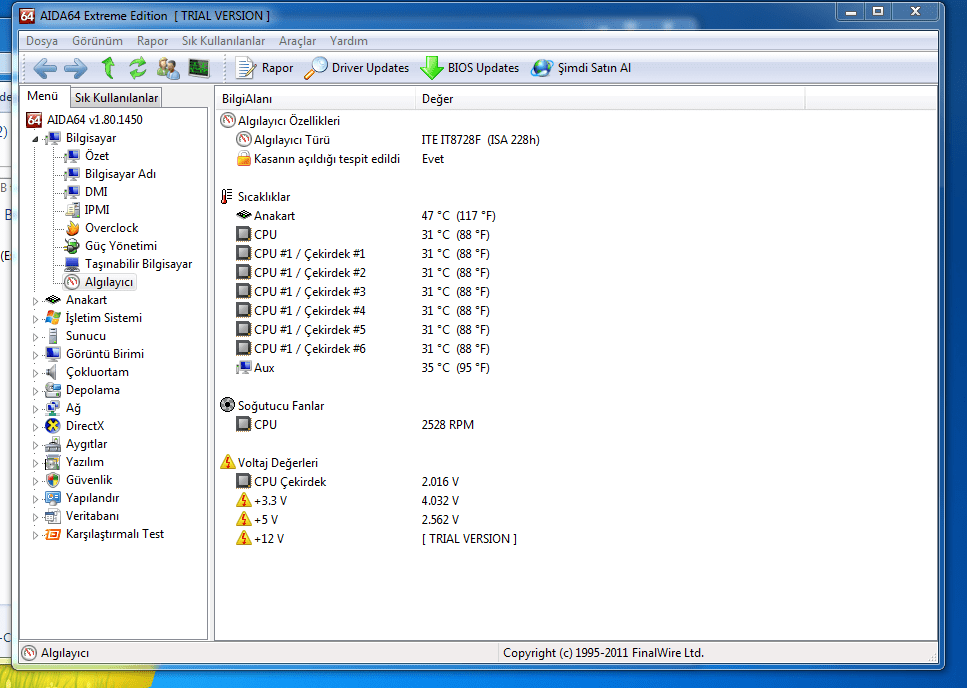Click the Taşınabilir Bilgisayar laptop icon

click(x=72, y=264)
